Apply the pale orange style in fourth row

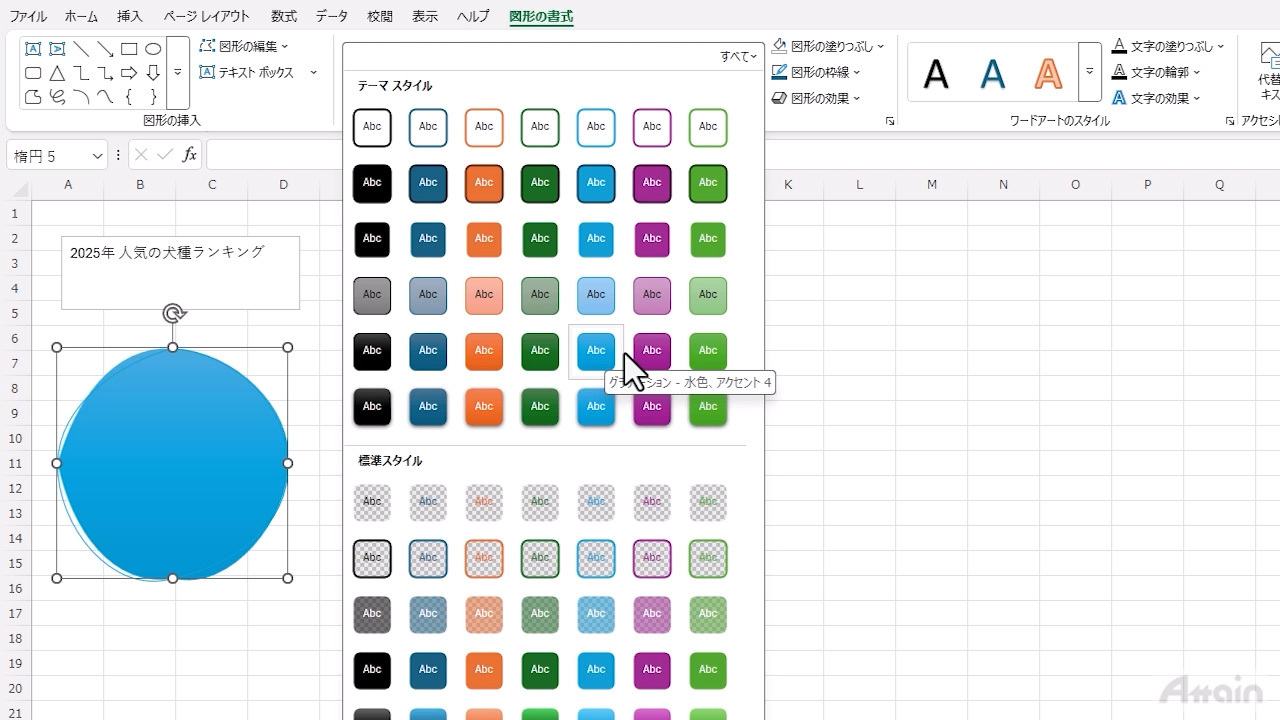[484, 295]
